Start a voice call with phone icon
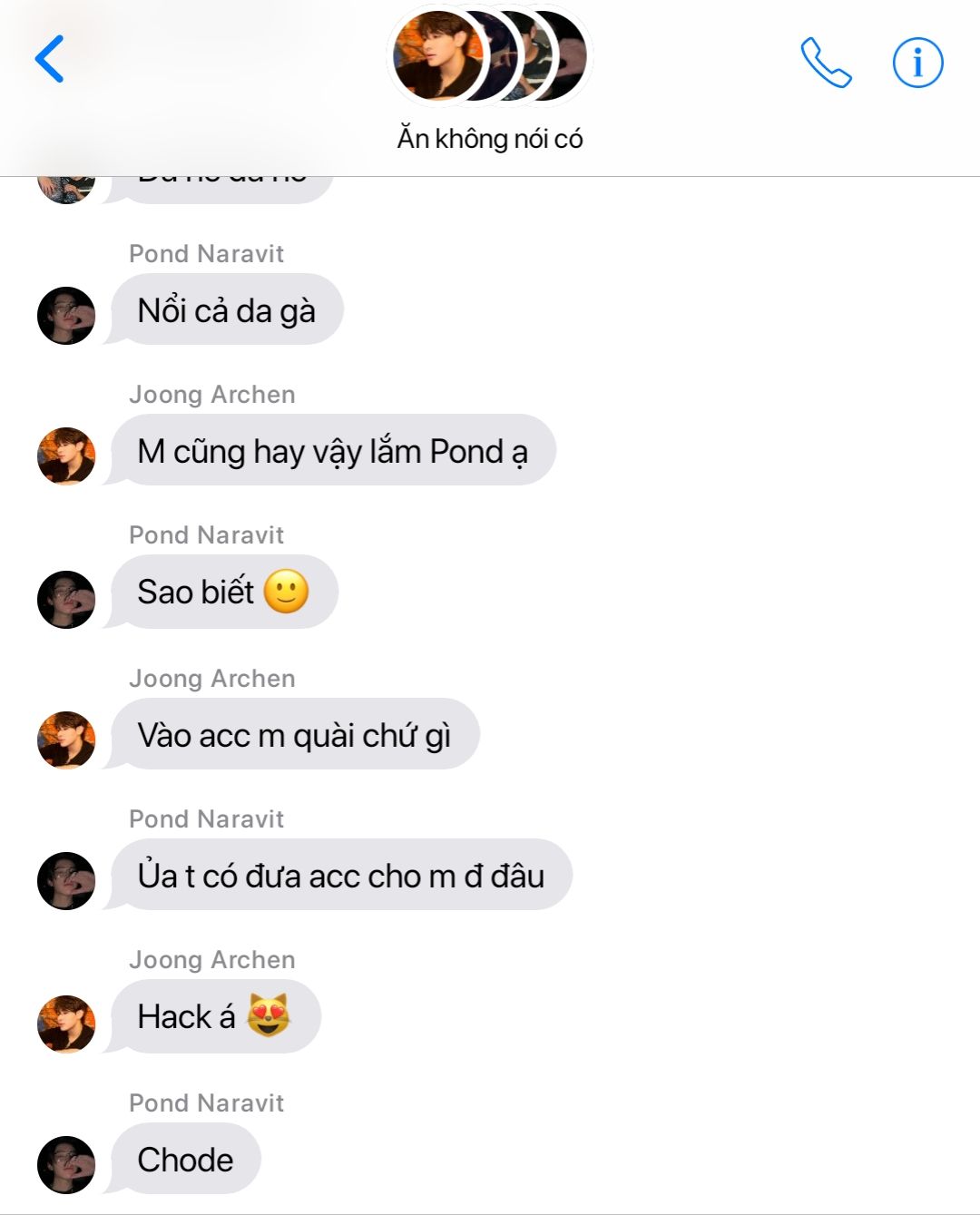The image size is (980, 1215). pos(826,63)
